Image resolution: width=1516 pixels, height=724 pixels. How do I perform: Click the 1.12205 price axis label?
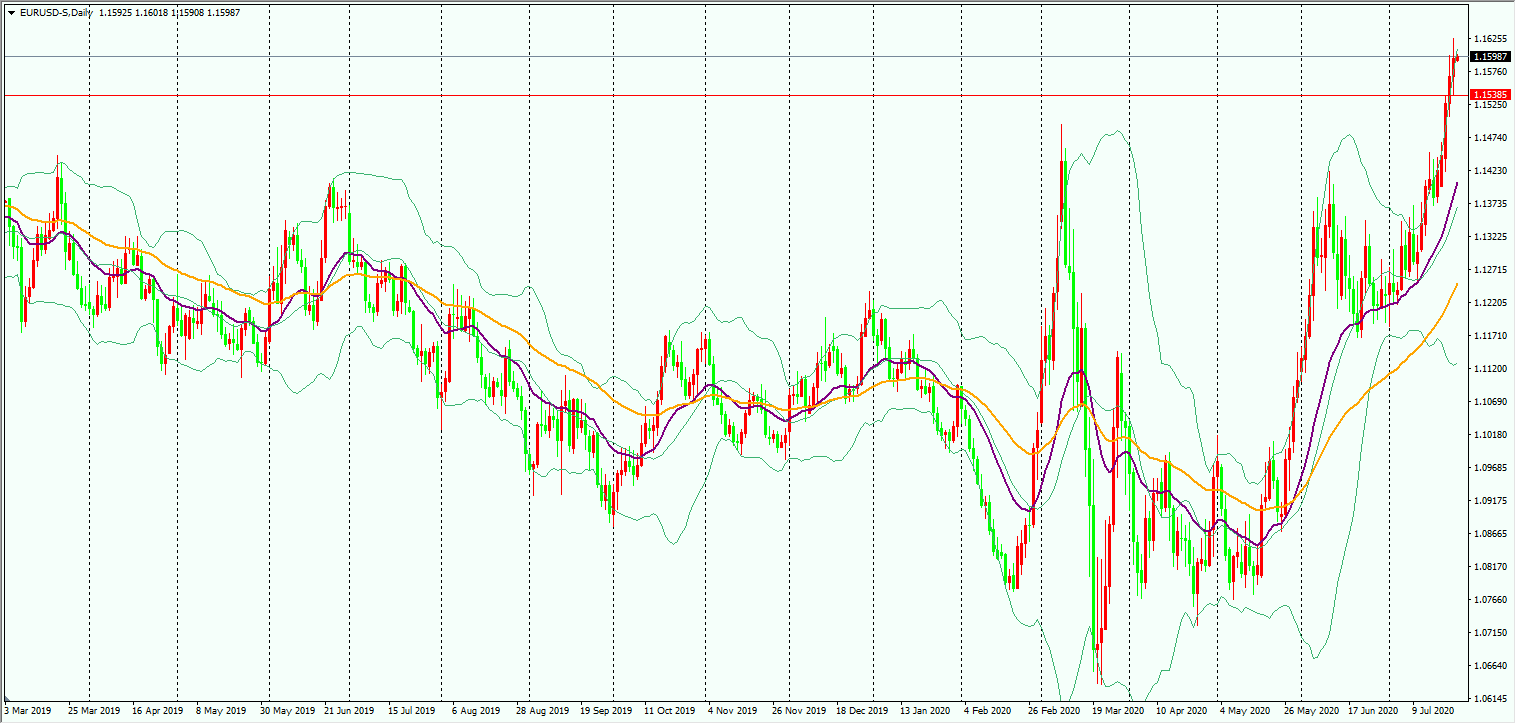pyautogui.click(x=1491, y=303)
